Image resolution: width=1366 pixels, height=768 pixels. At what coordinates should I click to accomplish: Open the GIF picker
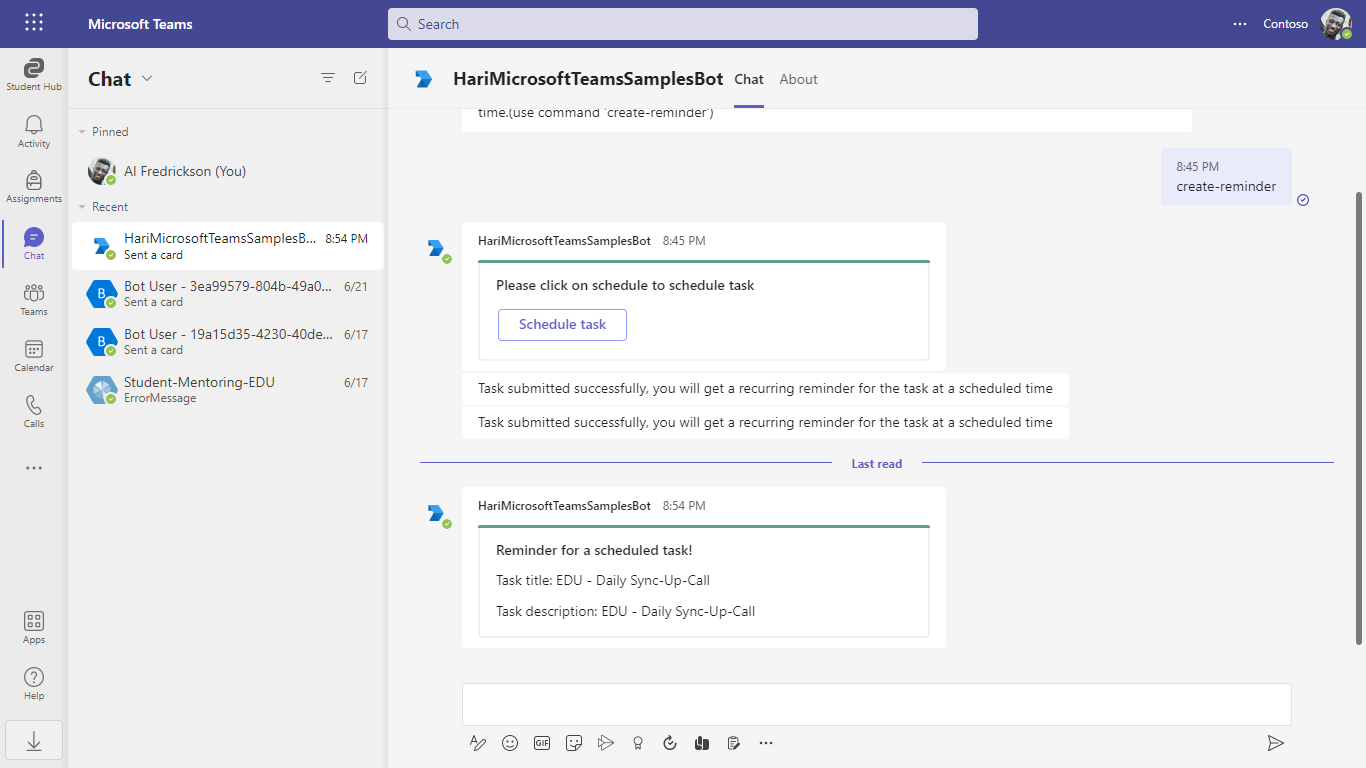542,743
